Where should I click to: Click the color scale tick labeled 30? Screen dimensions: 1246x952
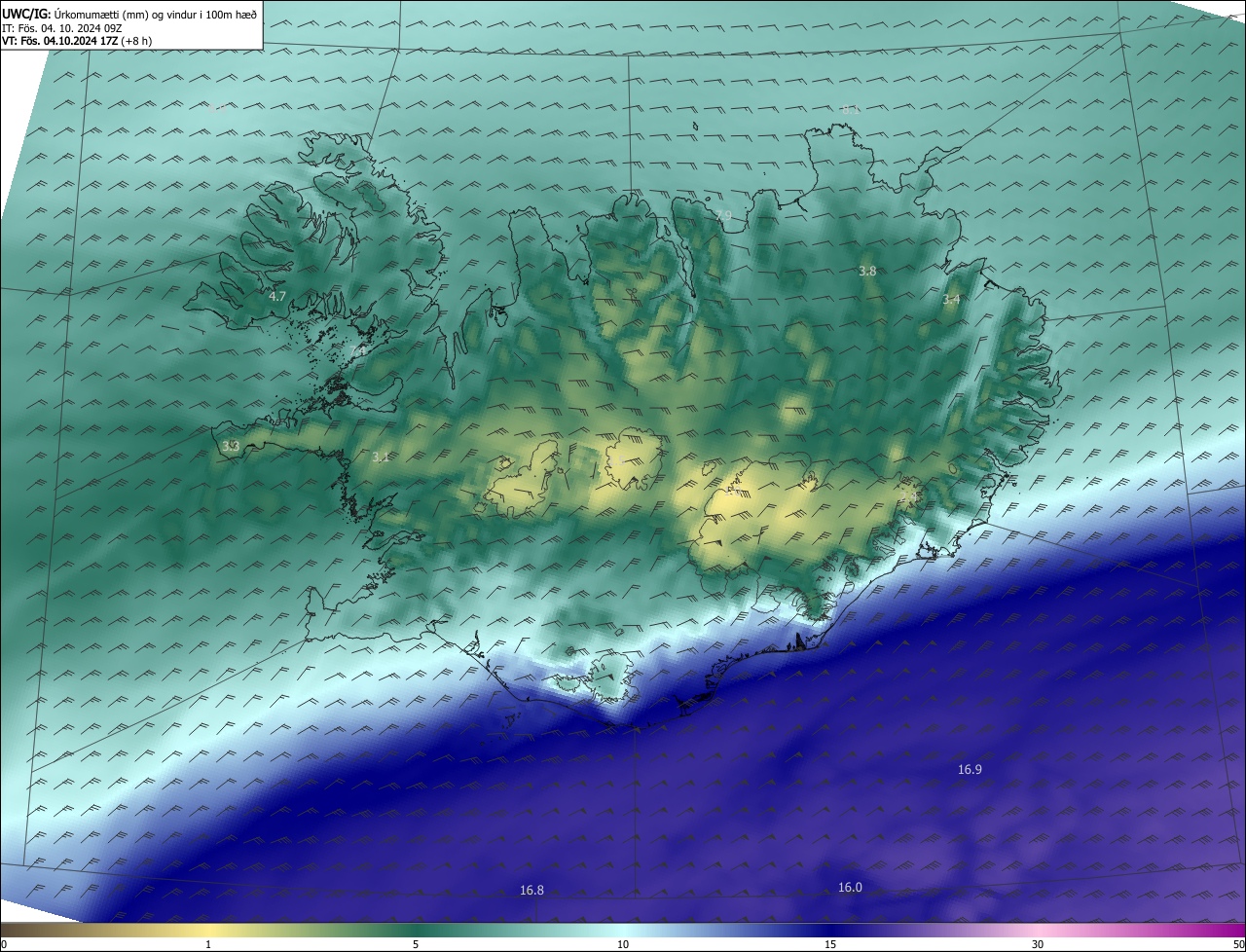(1038, 944)
